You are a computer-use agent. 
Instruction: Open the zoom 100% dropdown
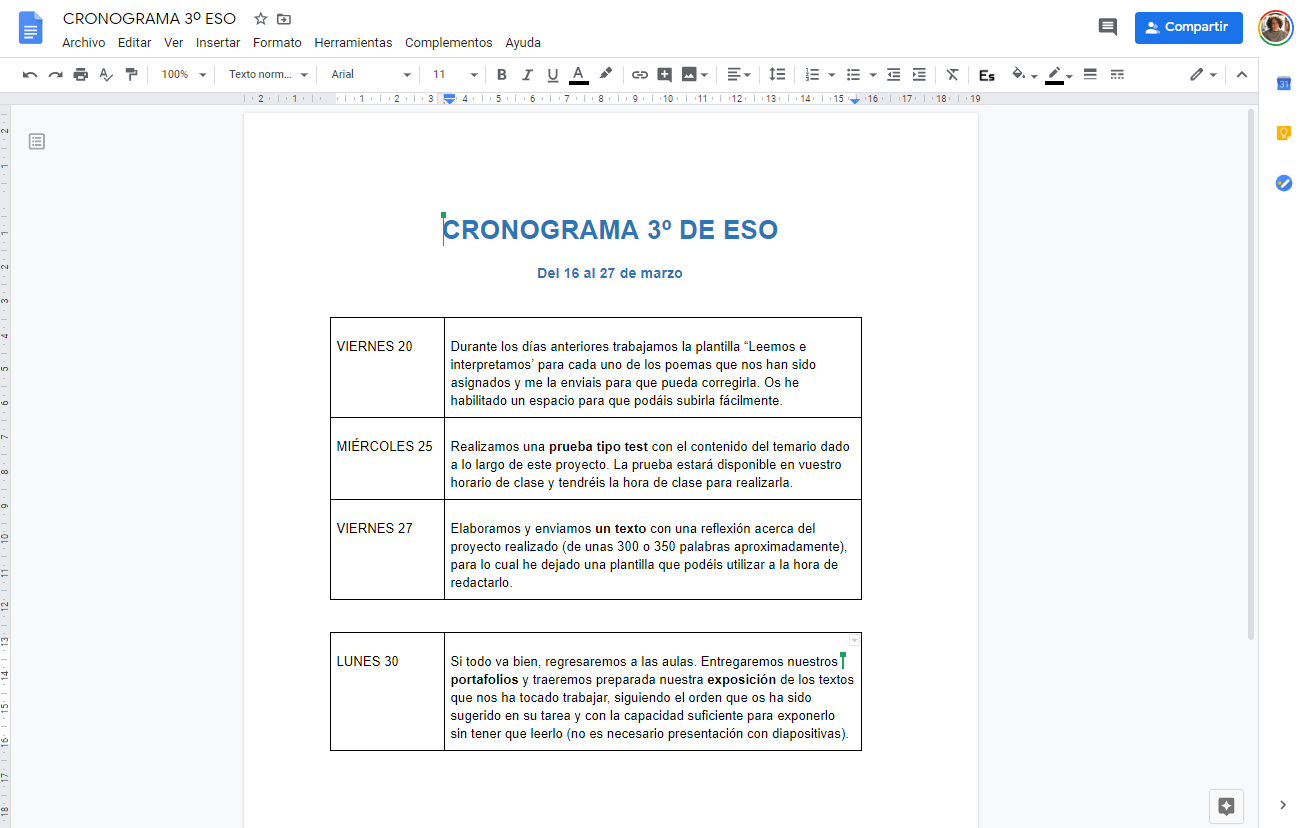point(184,75)
